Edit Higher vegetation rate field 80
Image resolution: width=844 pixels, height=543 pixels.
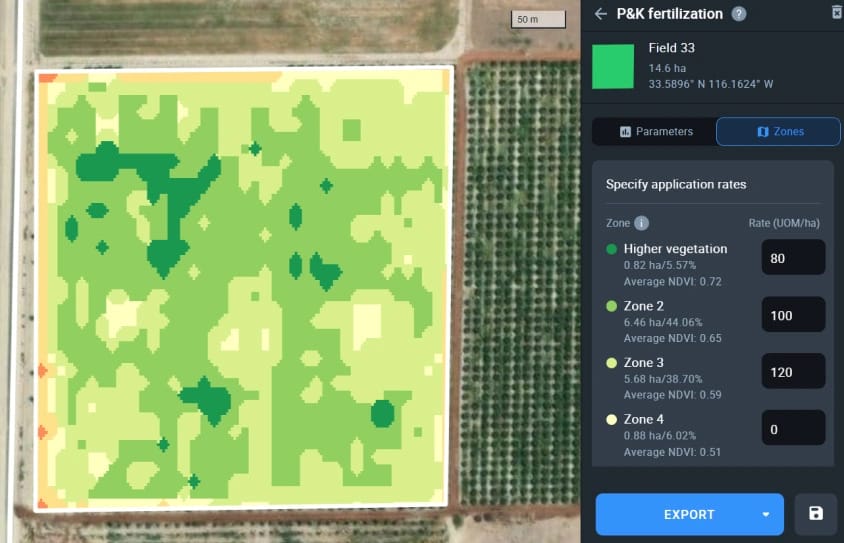pyautogui.click(x=793, y=257)
